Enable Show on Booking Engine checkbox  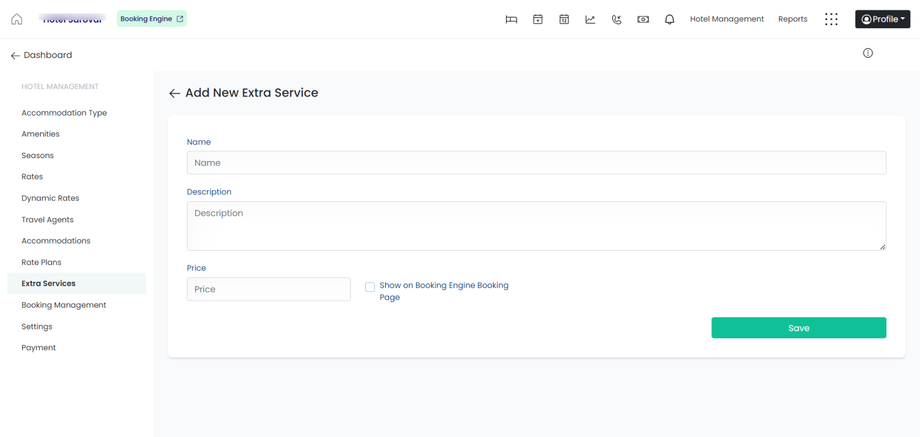click(x=370, y=287)
